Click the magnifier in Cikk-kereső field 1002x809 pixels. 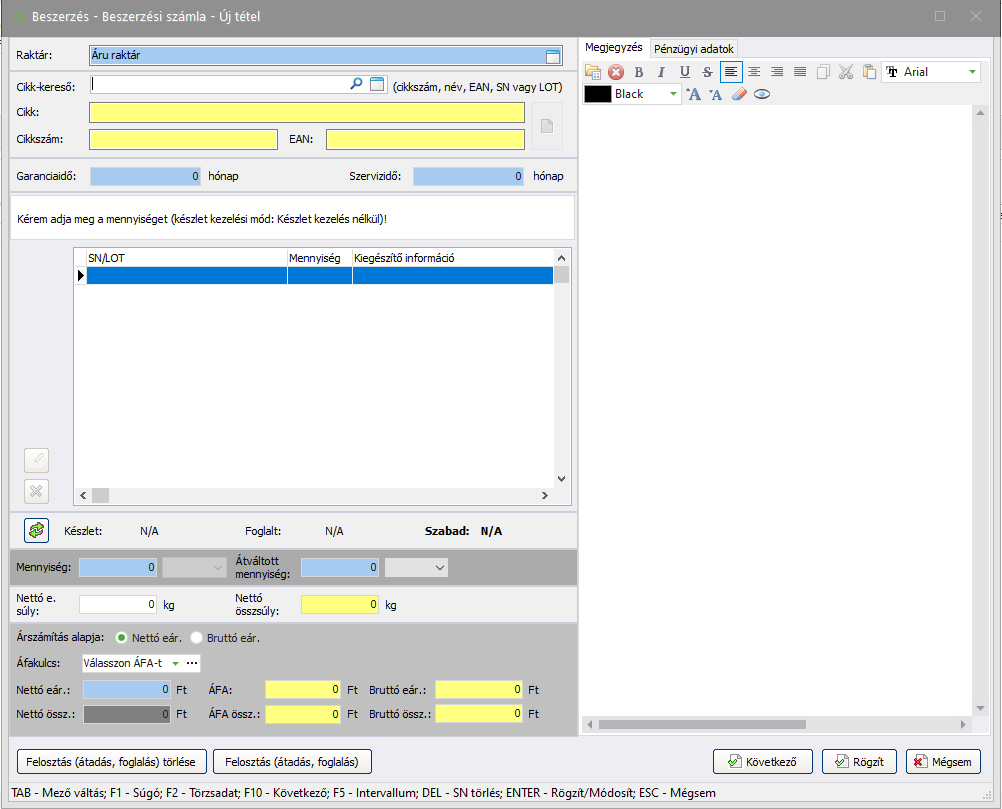[x=356, y=85]
